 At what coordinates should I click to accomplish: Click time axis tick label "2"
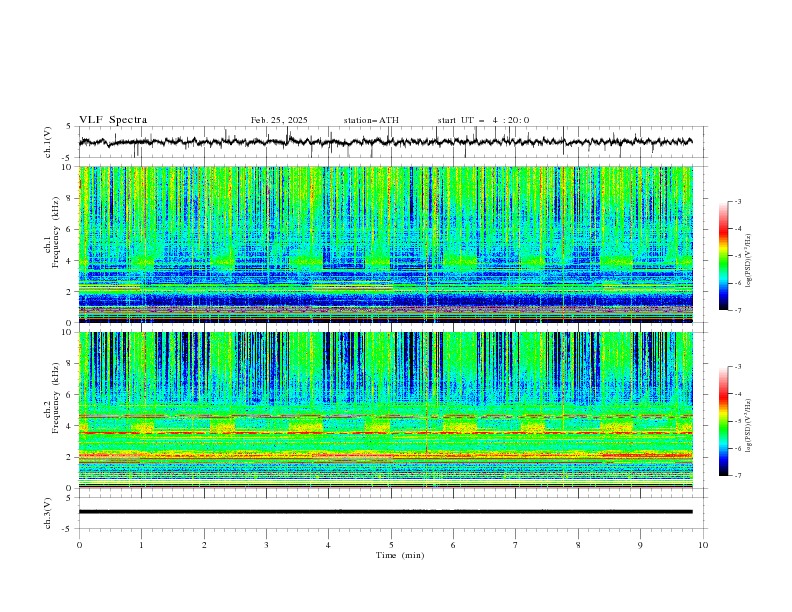(x=204, y=545)
